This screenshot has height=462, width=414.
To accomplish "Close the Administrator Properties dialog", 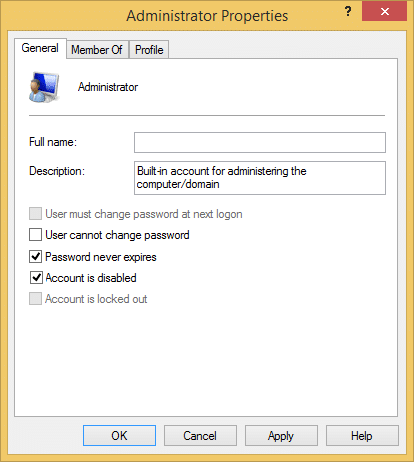I will (x=384, y=12).
